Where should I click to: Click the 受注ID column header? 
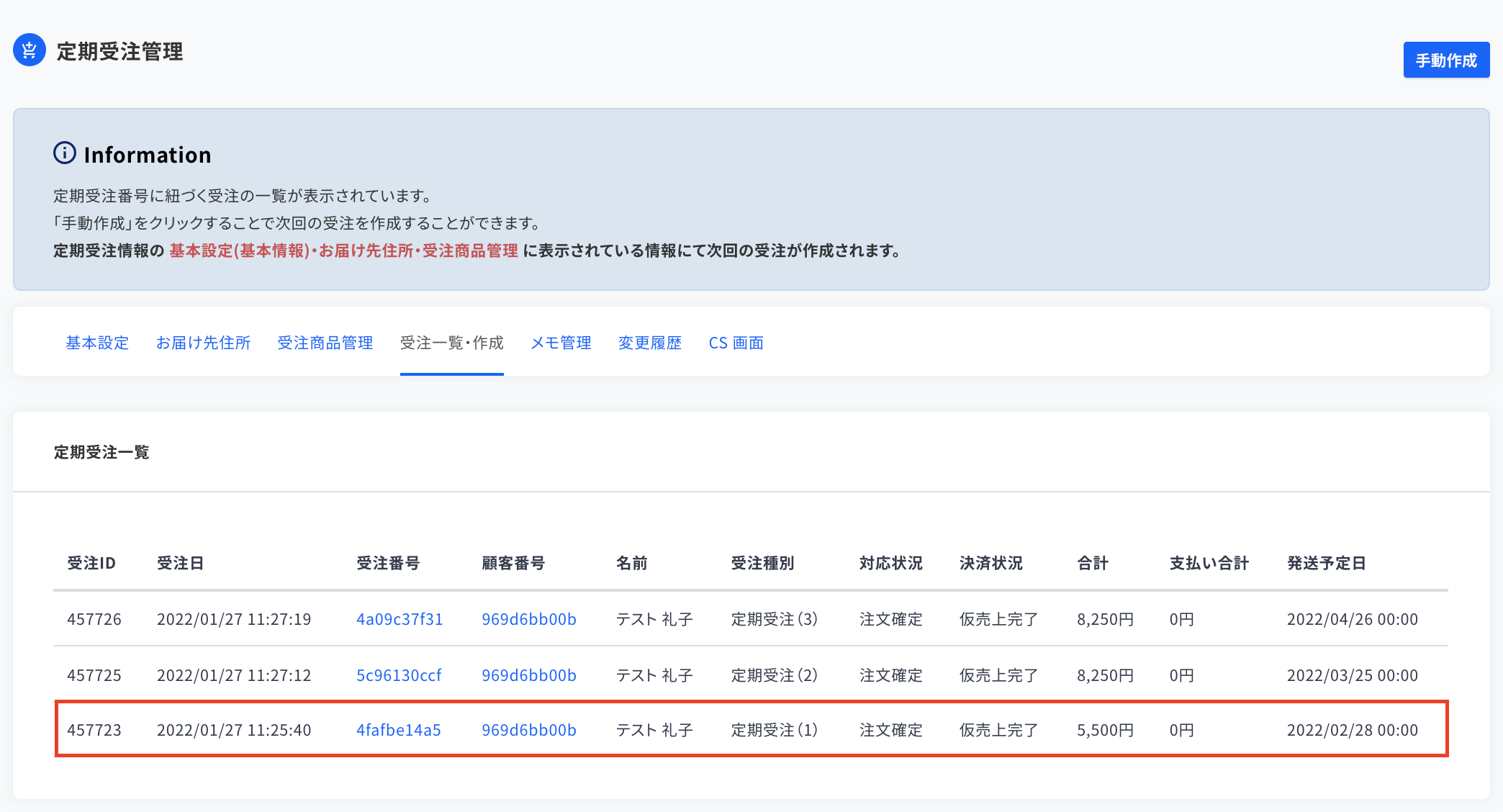(x=91, y=563)
